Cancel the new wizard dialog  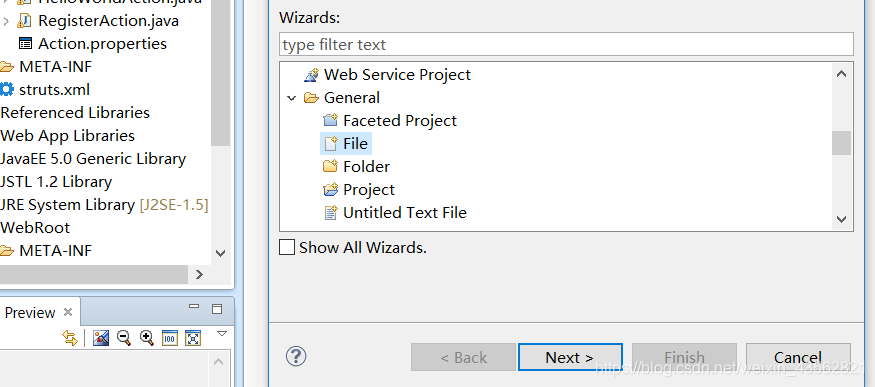coord(798,357)
